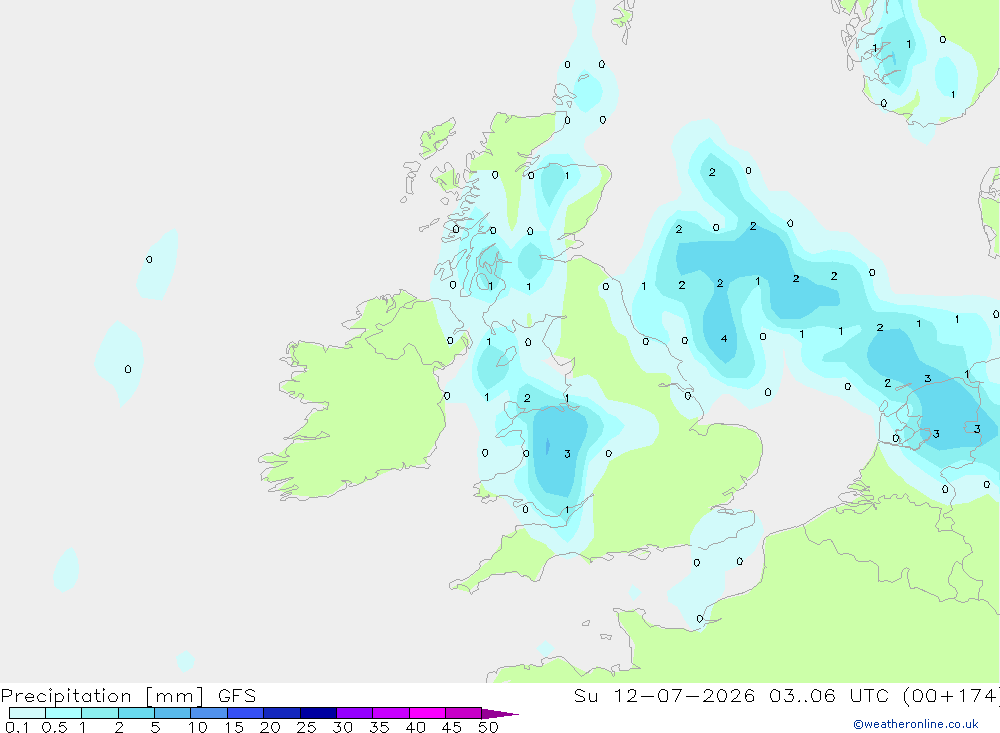Click the 'Precipitation [mm]' title text
Viewport: 1000px width, 733px height.
[x=103, y=696]
